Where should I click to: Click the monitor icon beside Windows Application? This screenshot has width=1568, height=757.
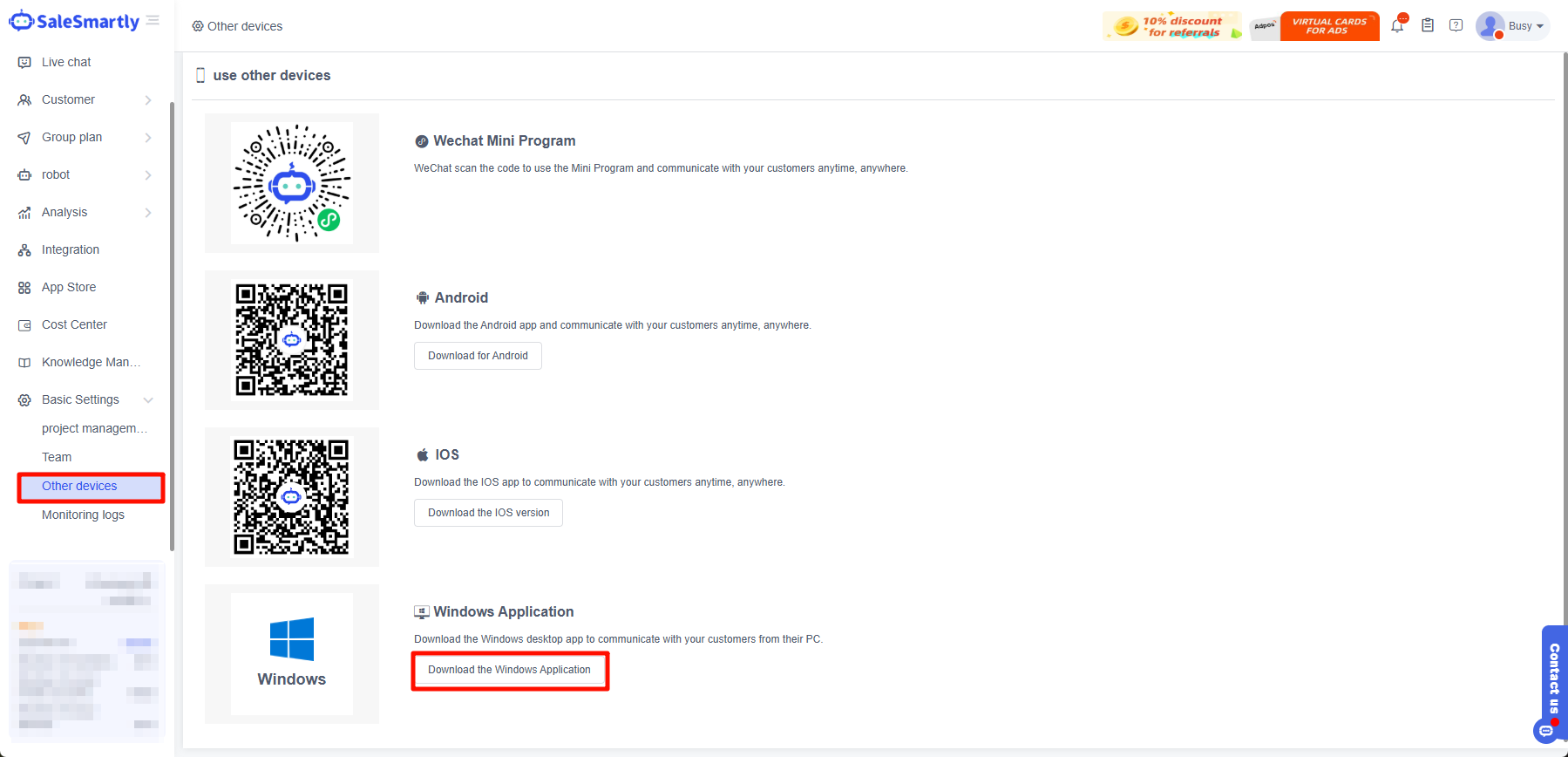[x=422, y=612]
